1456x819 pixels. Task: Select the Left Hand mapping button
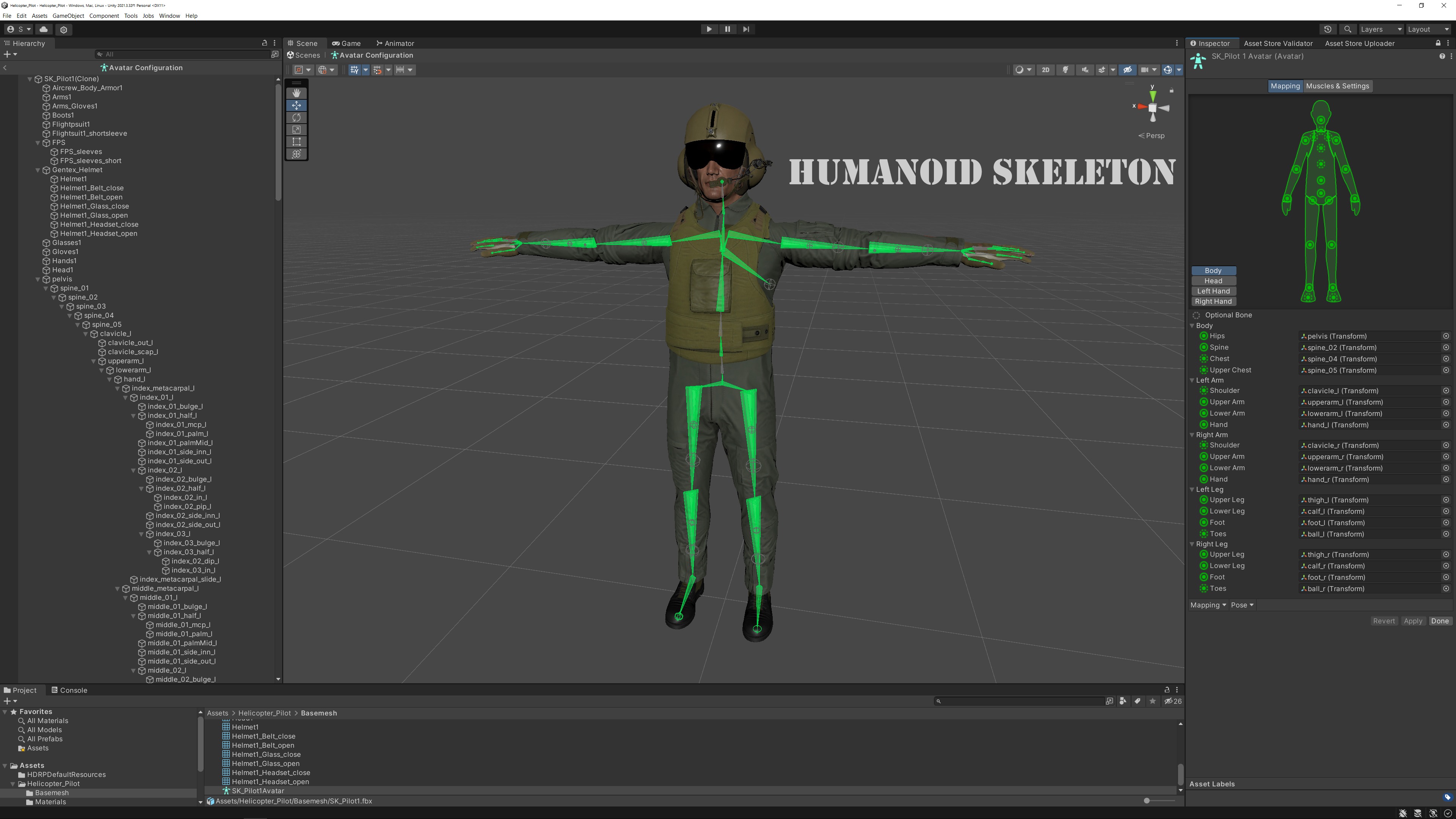1213,291
